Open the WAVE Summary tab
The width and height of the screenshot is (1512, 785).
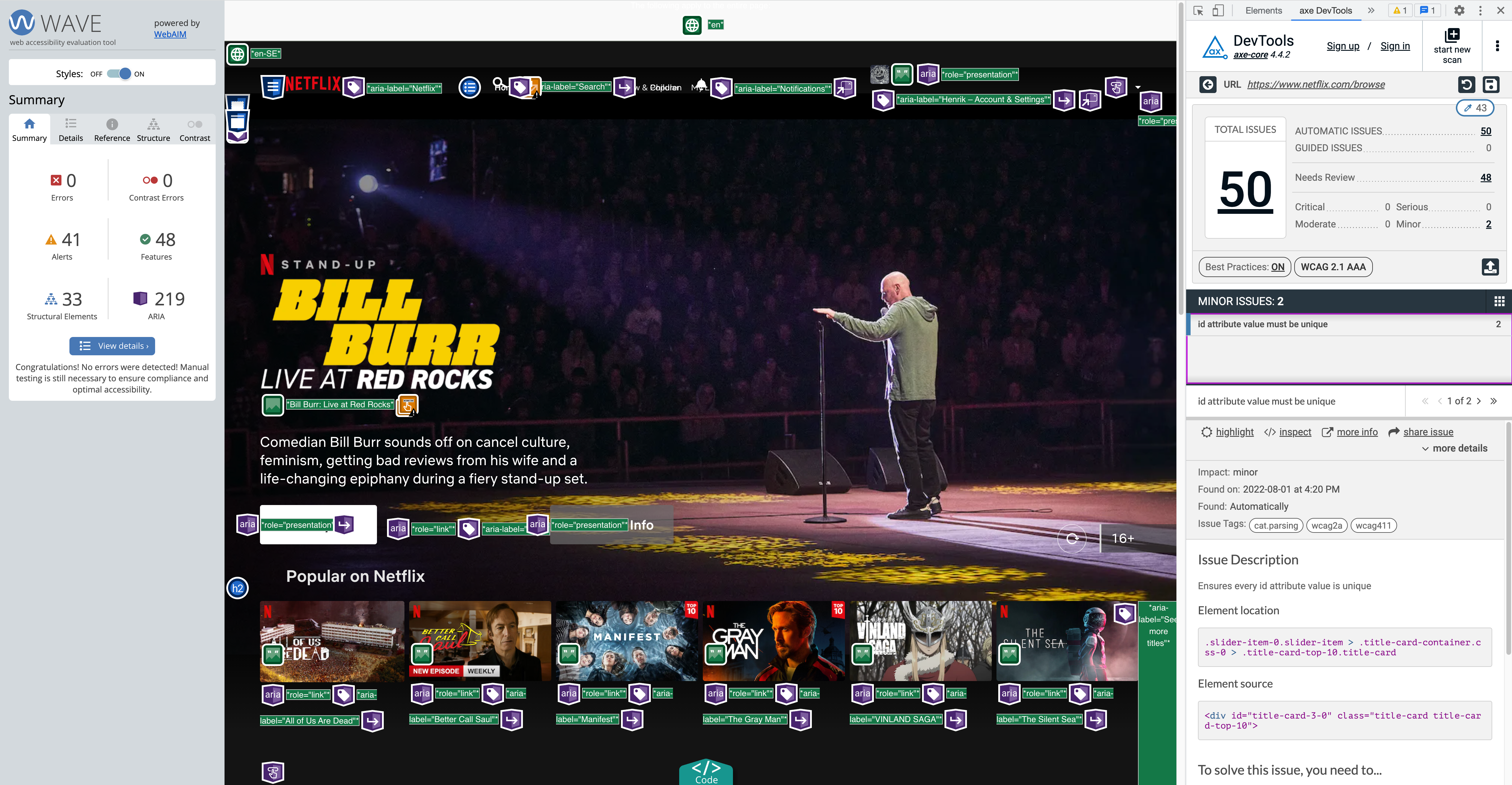point(29,130)
